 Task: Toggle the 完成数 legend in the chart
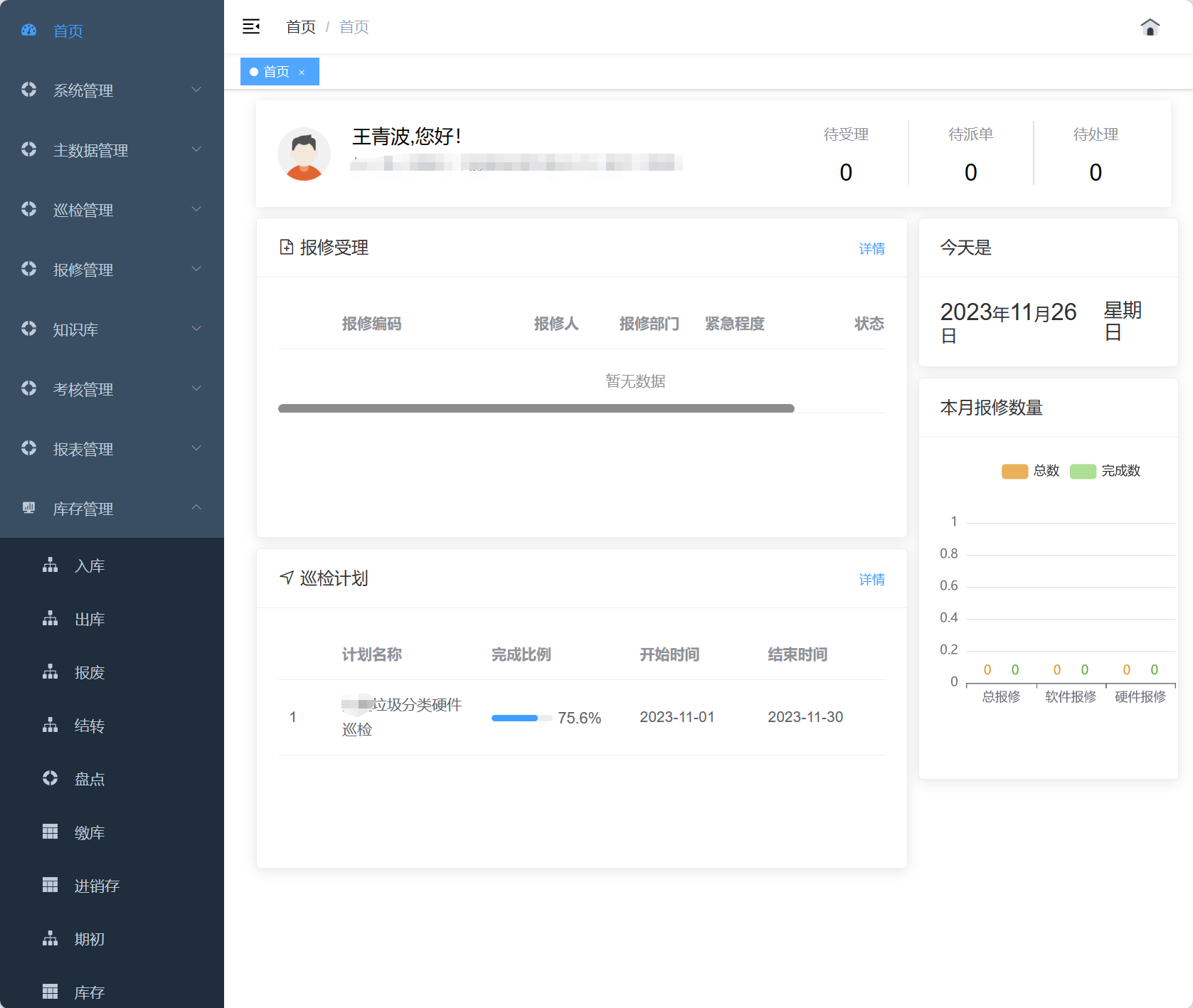pyautogui.click(x=1105, y=471)
